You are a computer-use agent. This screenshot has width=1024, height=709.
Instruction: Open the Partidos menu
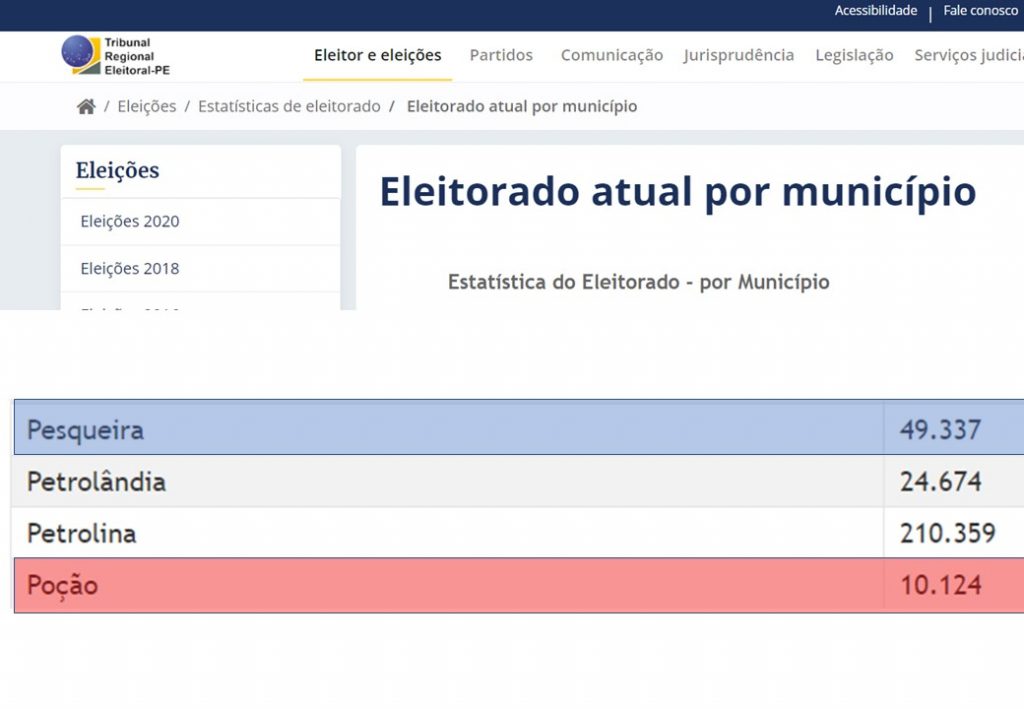[501, 56]
